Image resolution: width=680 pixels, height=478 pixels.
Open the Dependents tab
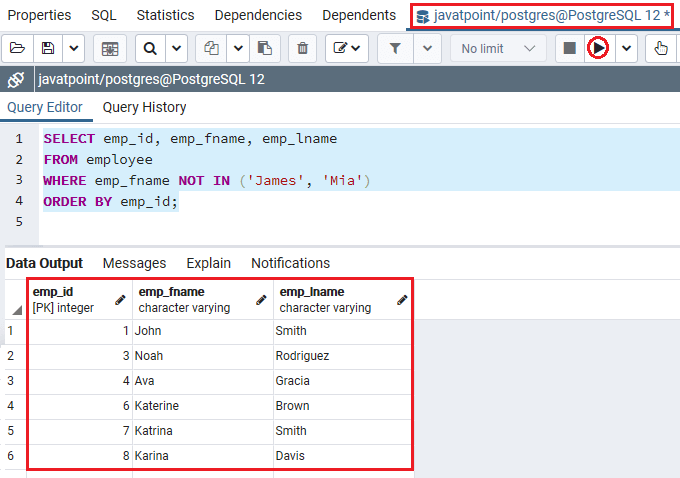pos(359,15)
